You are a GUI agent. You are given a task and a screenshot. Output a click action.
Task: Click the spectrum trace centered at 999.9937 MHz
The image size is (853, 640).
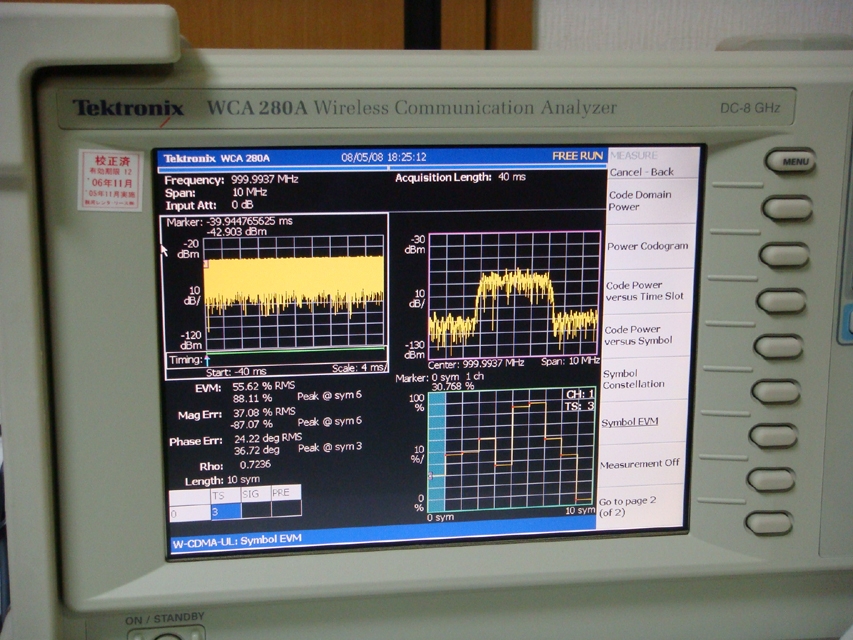tap(514, 307)
